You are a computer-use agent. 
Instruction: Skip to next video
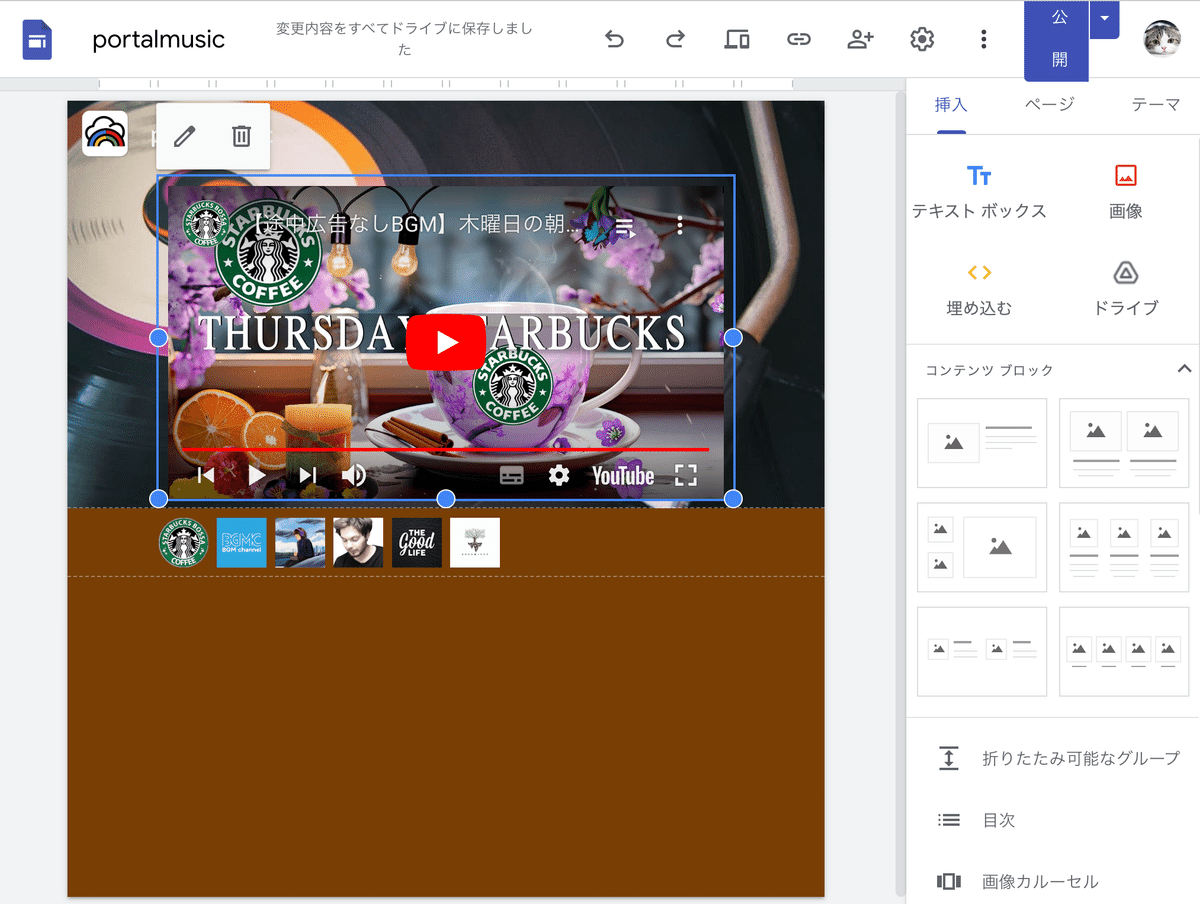[308, 475]
